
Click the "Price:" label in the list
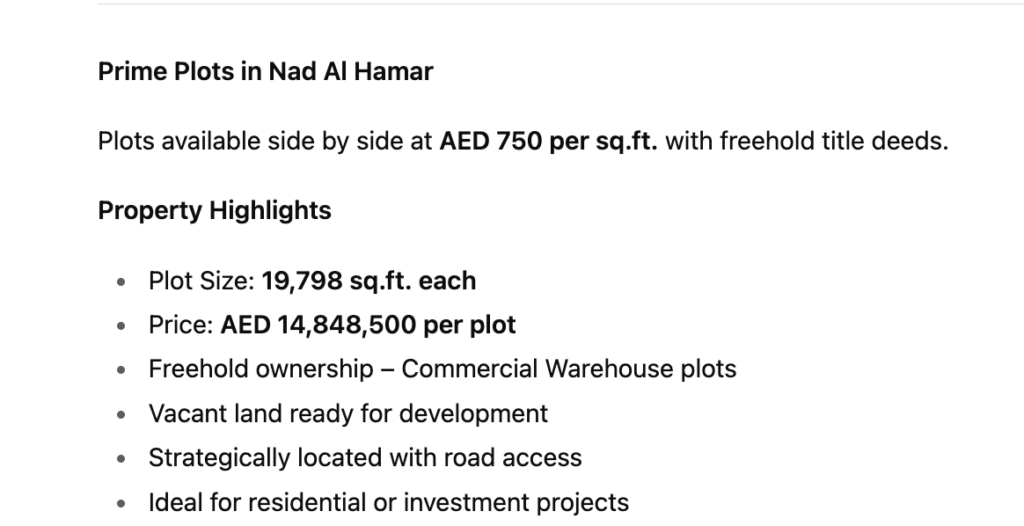pyautogui.click(x=181, y=325)
